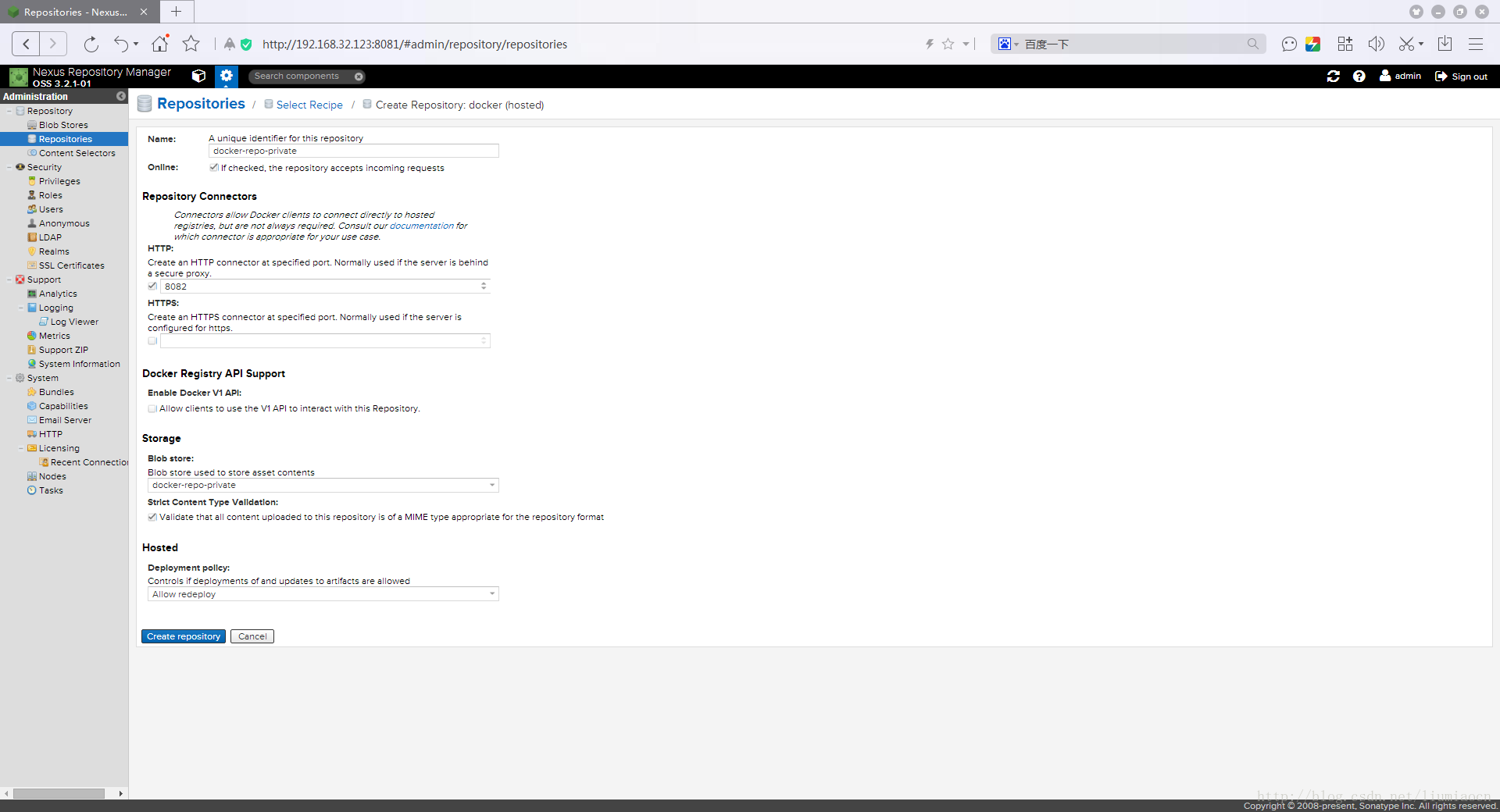Viewport: 1500px width, 812px height.
Task: Click the HTTP port stepper arrows
Action: [484, 287]
